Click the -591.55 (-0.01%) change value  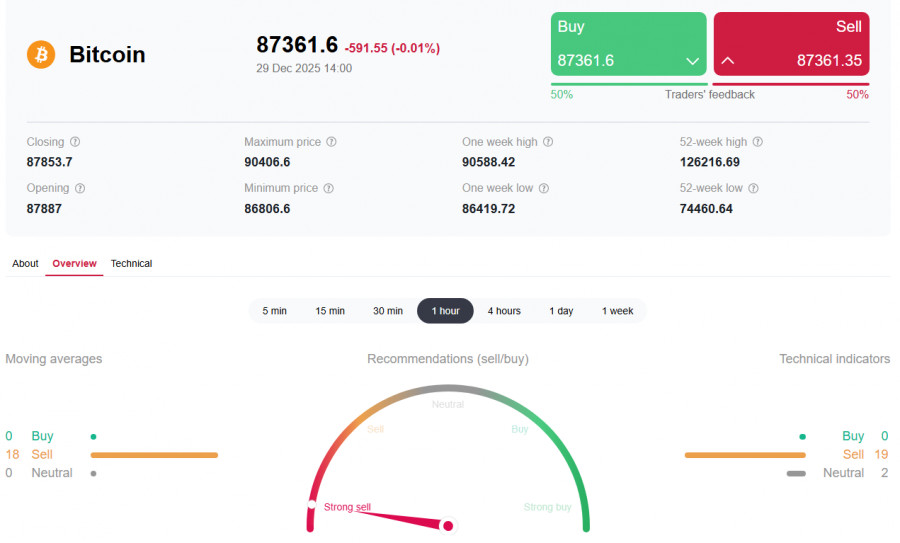click(392, 48)
